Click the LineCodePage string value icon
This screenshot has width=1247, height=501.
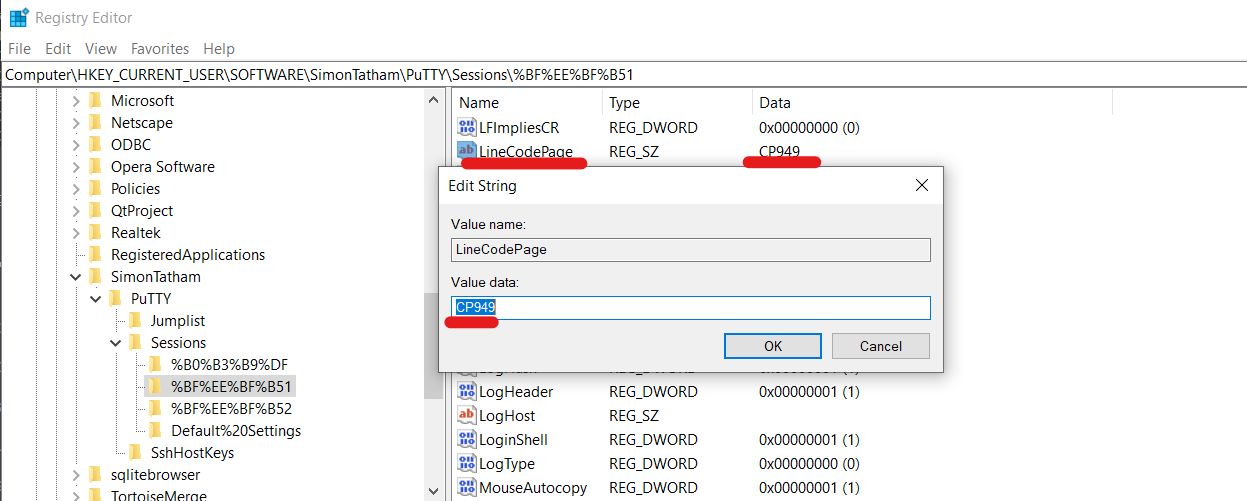tap(467, 152)
